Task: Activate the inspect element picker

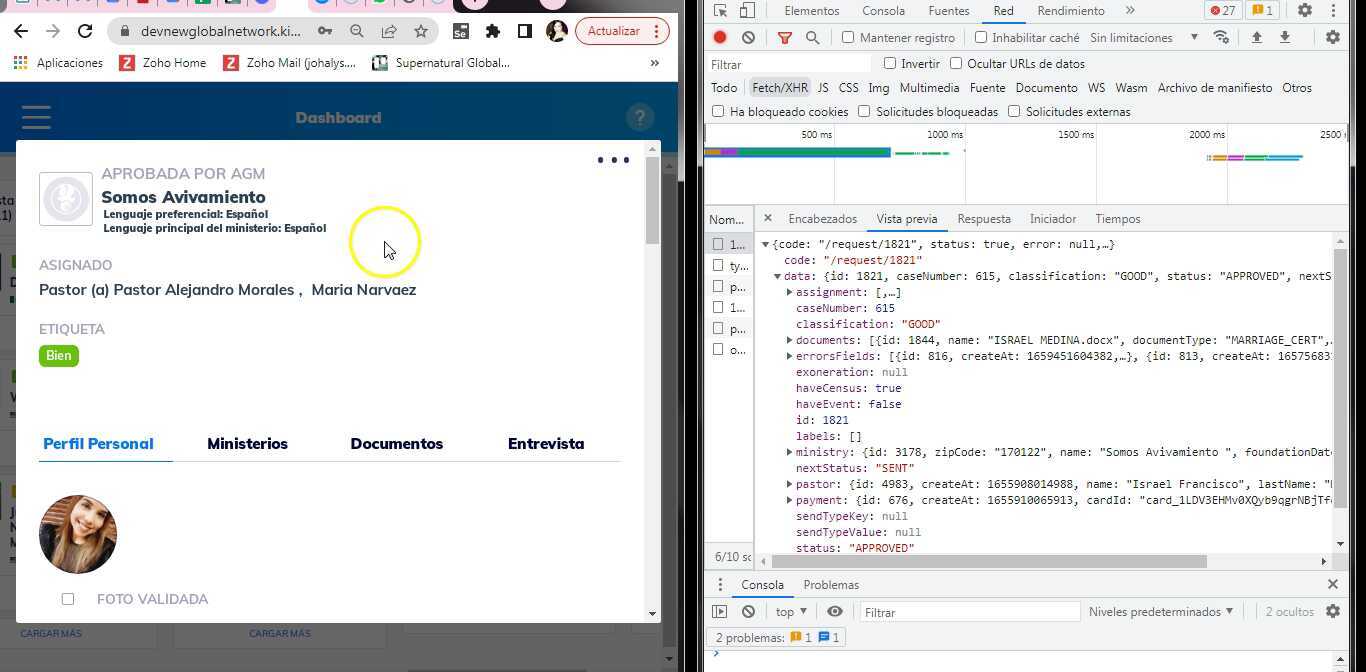Action: point(720,11)
